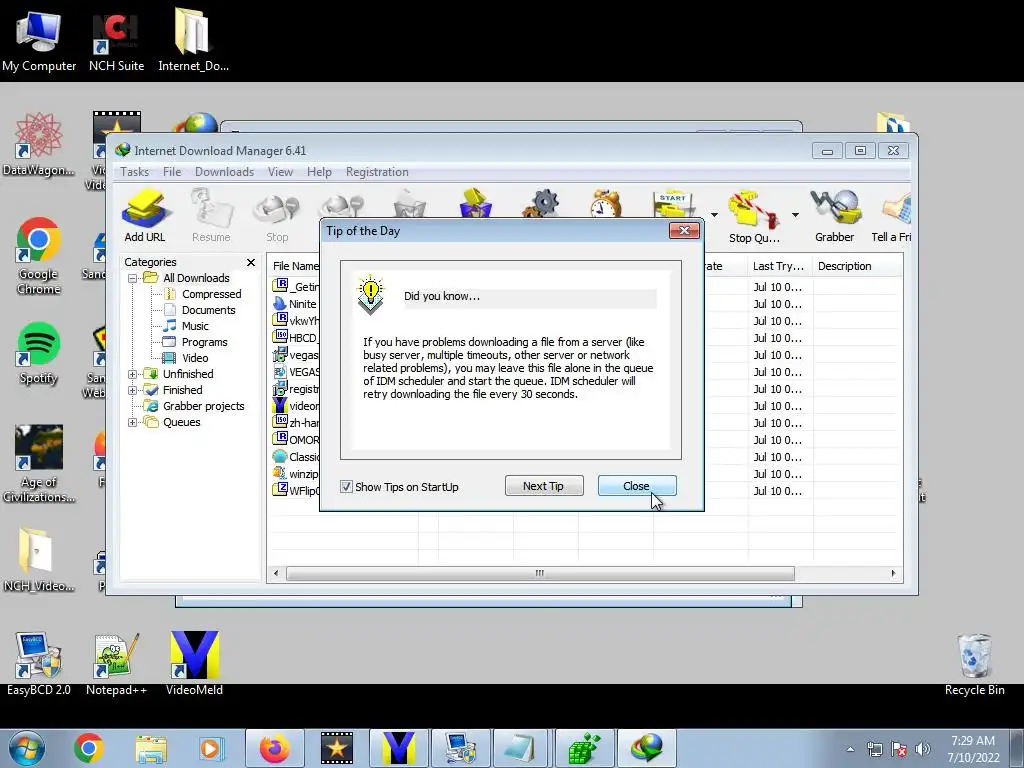
Task: Open Windows Explorer from taskbar
Action: (151, 748)
